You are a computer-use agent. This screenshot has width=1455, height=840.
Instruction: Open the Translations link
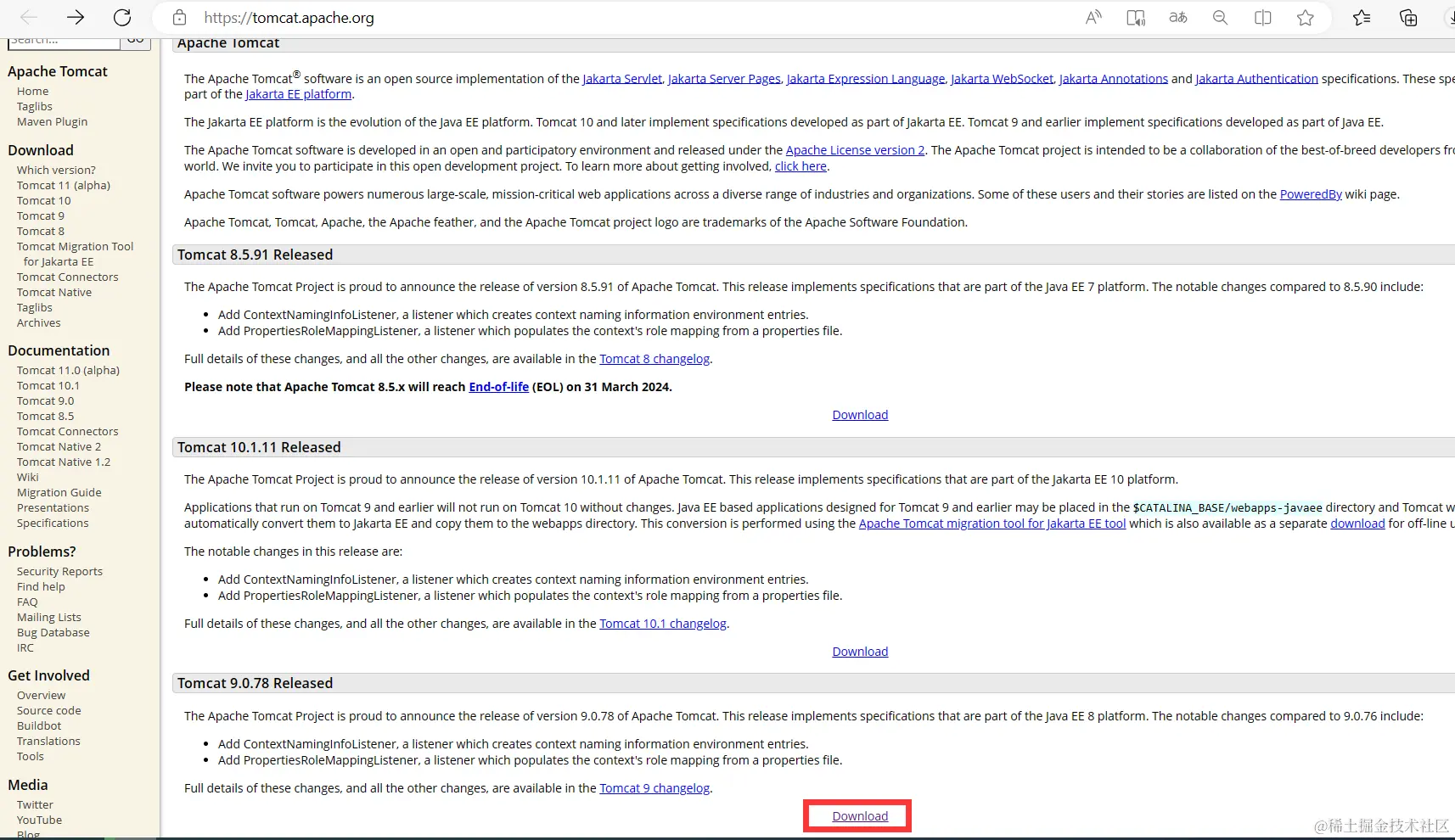pyautogui.click(x=48, y=742)
